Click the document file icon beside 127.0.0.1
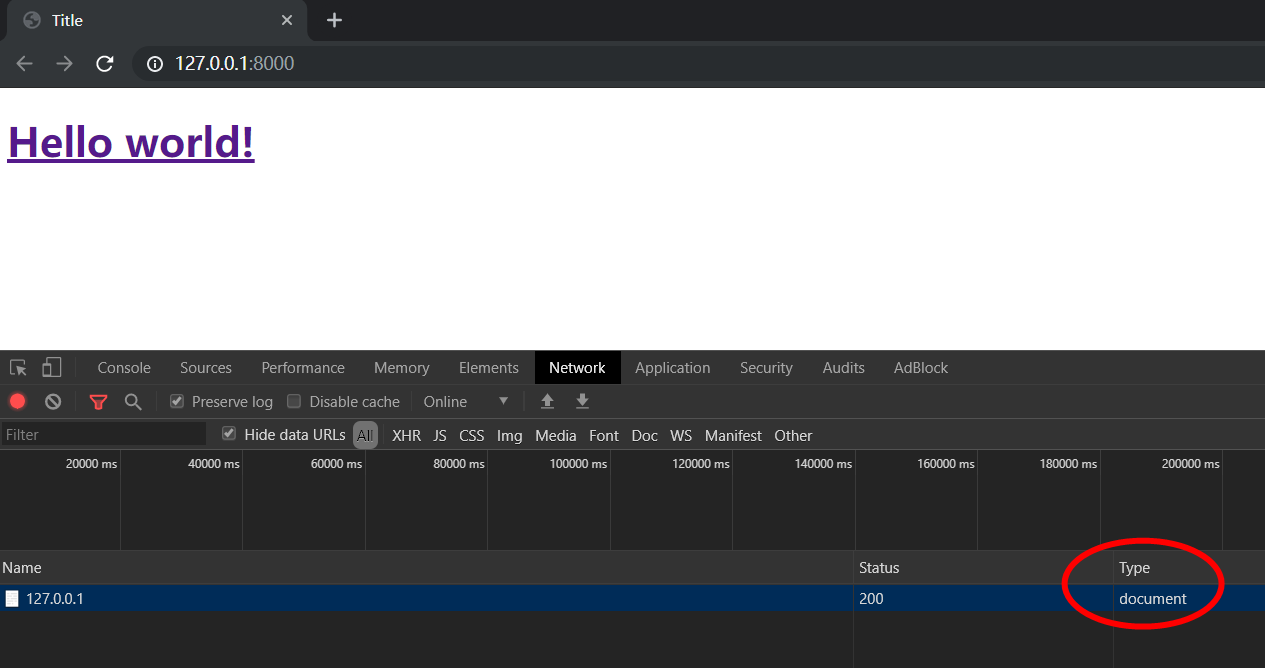This screenshot has width=1265, height=668. 12,599
